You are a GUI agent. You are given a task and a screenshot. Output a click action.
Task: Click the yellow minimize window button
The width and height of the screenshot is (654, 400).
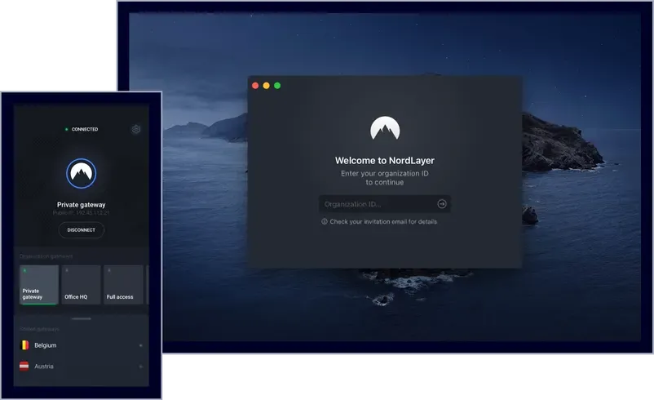point(266,86)
